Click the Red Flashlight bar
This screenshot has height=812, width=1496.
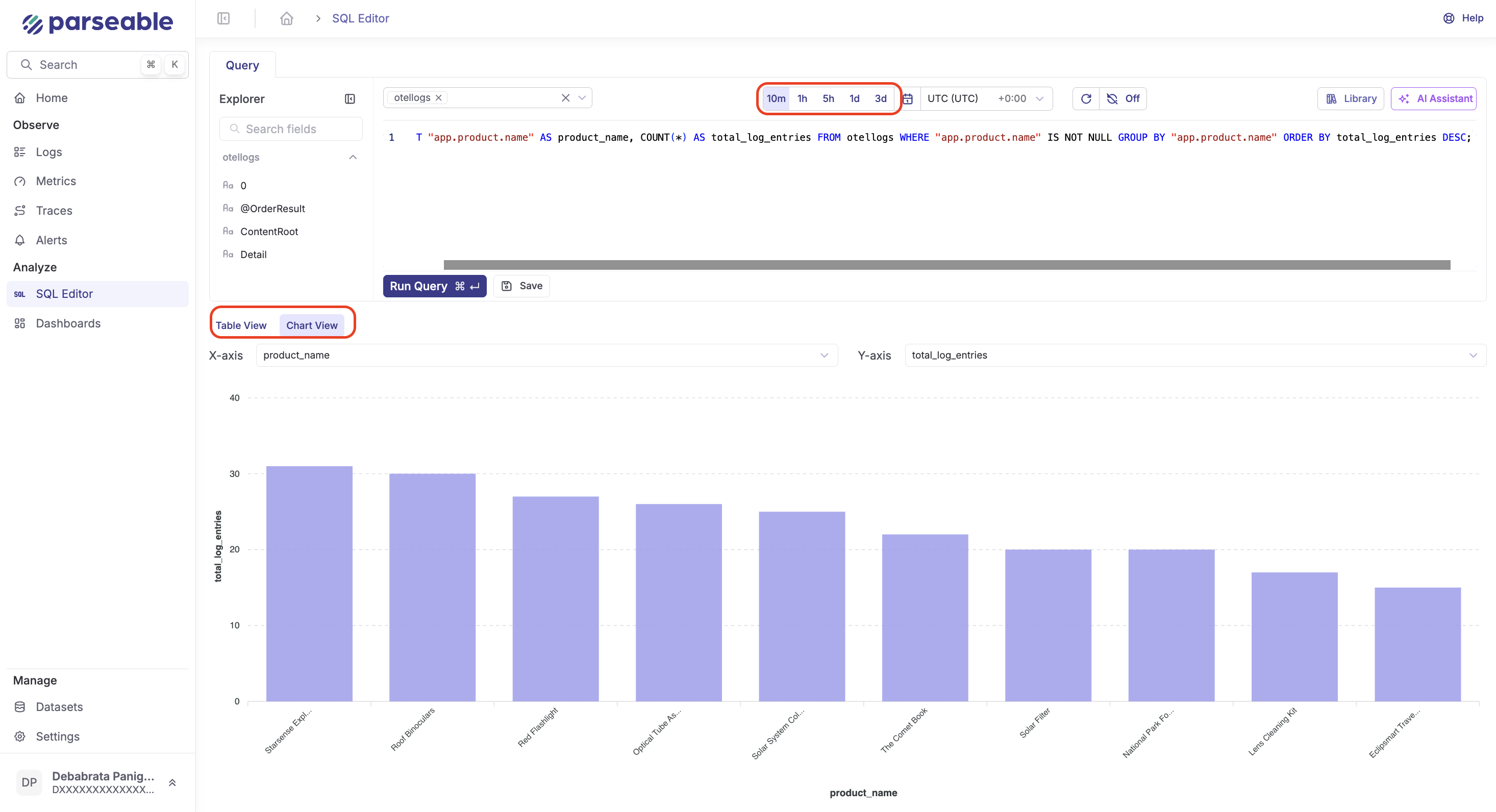555,598
